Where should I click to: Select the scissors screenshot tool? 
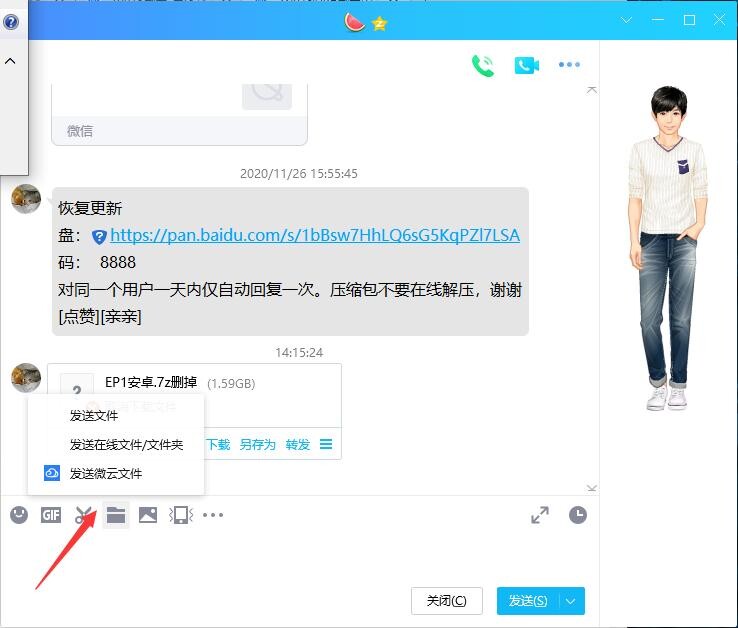(84, 515)
